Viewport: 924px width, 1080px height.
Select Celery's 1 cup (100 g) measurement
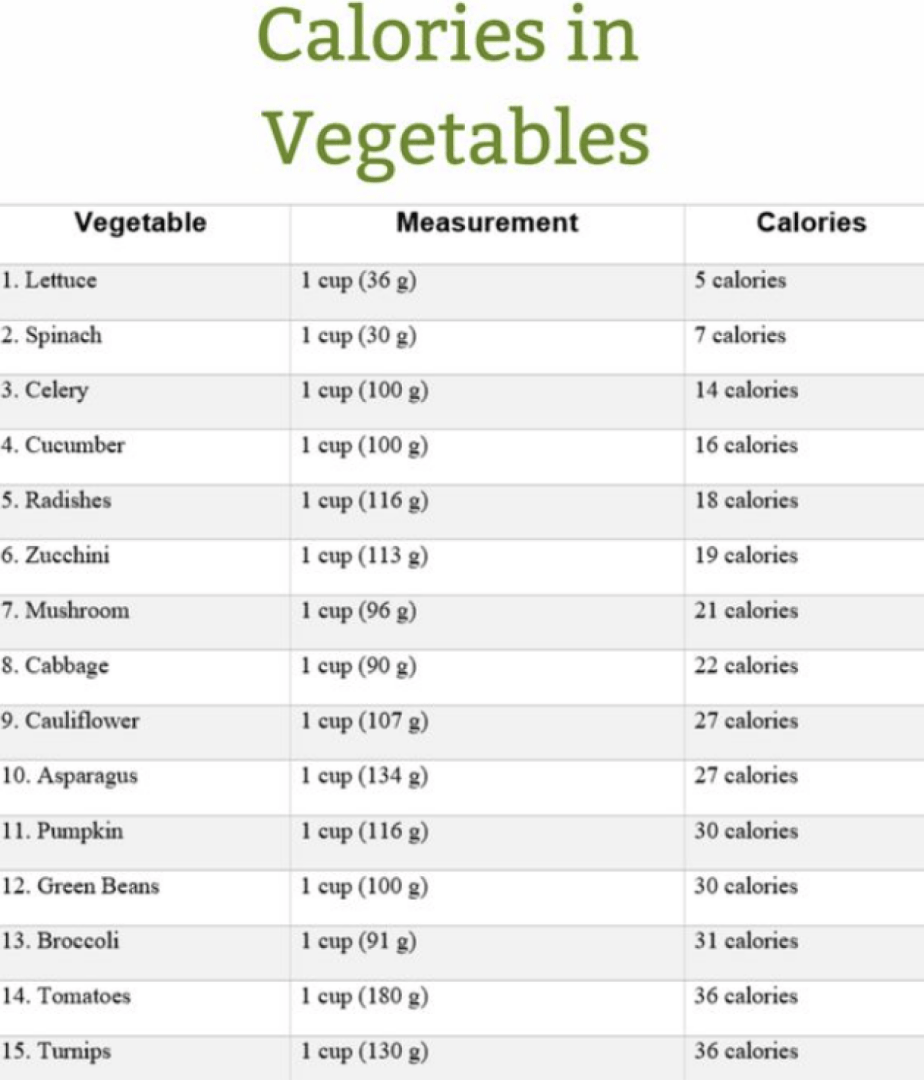[364, 391]
